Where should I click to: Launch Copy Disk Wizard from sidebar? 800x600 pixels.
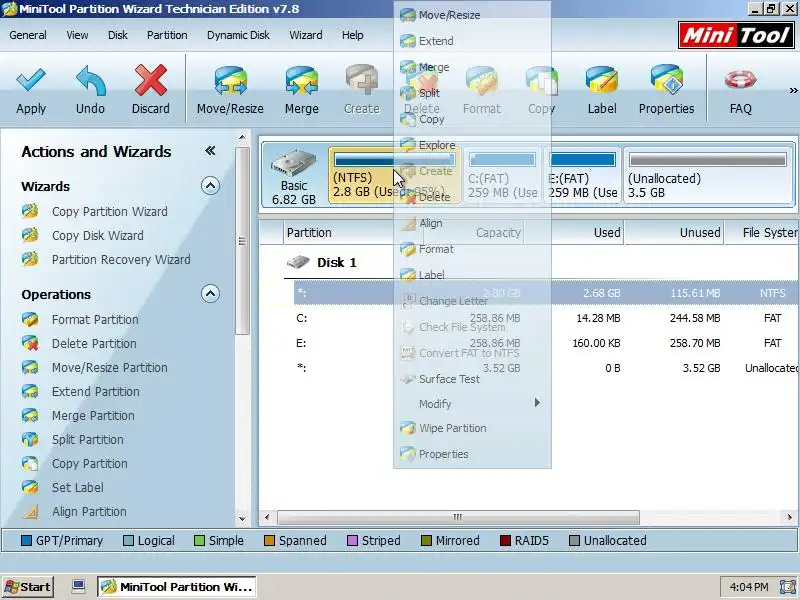tap(97, 236)
